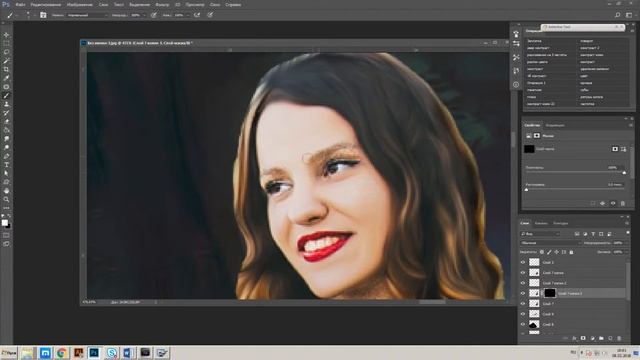Image resolution: width=640 pixels, height=360 pixels.
Task: Open the Просмотр menu
Action: point(195,4)
